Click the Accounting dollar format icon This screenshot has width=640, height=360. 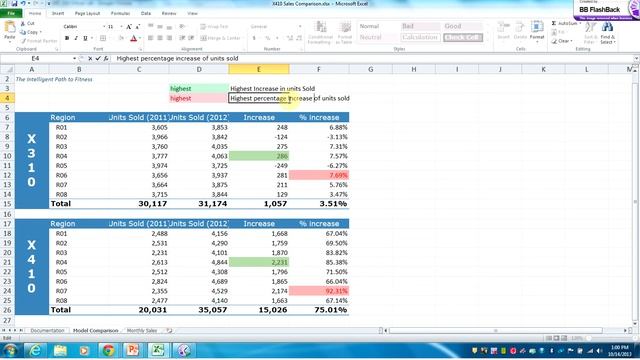point(254,38)
